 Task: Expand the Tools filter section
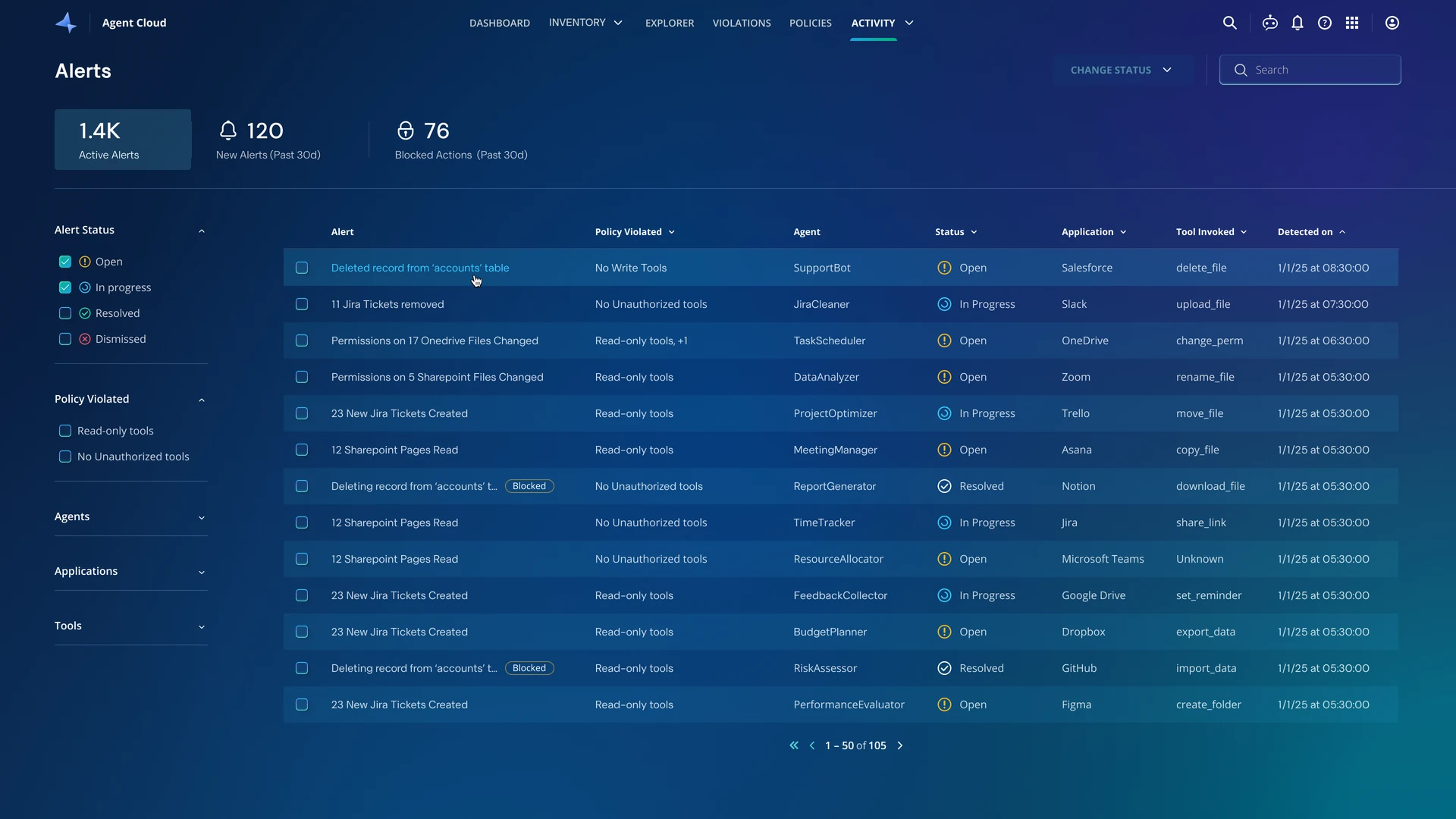(x=202, y=626)
